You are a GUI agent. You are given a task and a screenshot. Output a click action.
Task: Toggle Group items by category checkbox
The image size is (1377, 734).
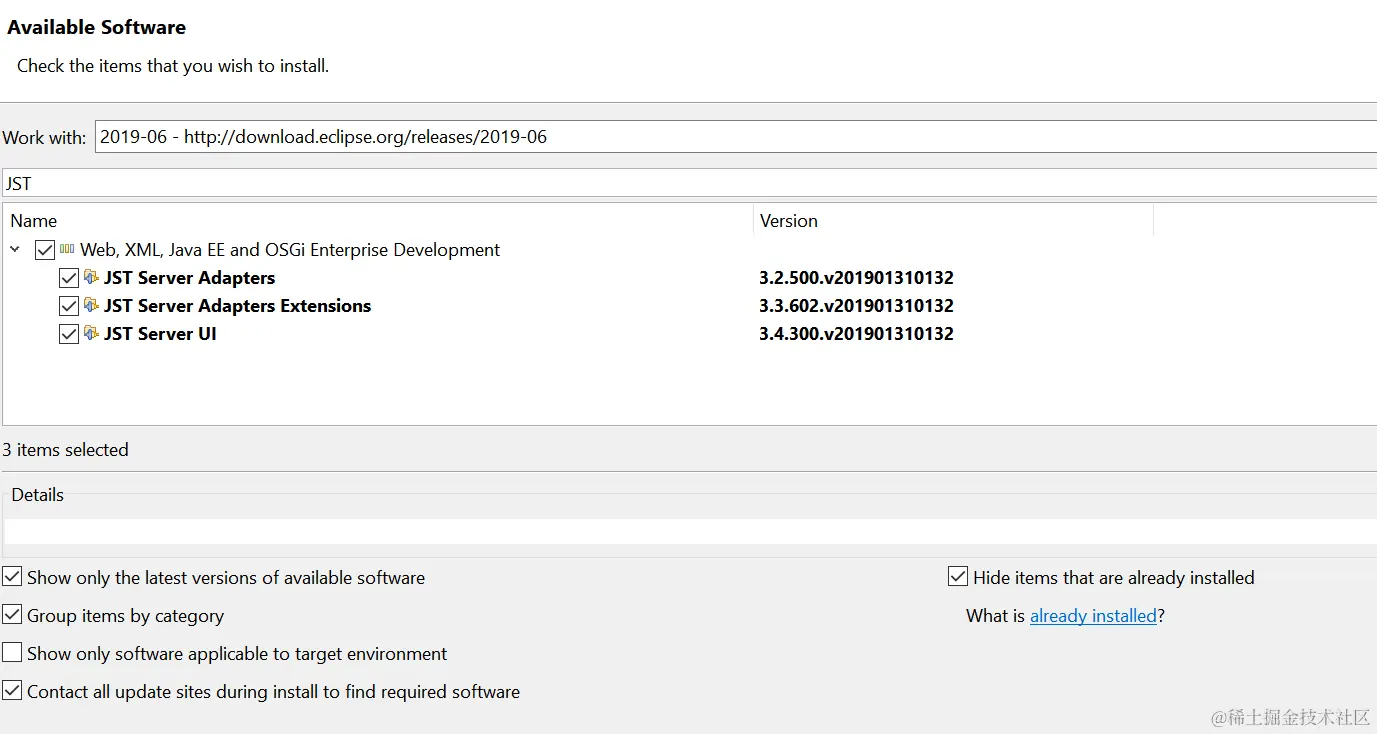click(x=12, y=615)
